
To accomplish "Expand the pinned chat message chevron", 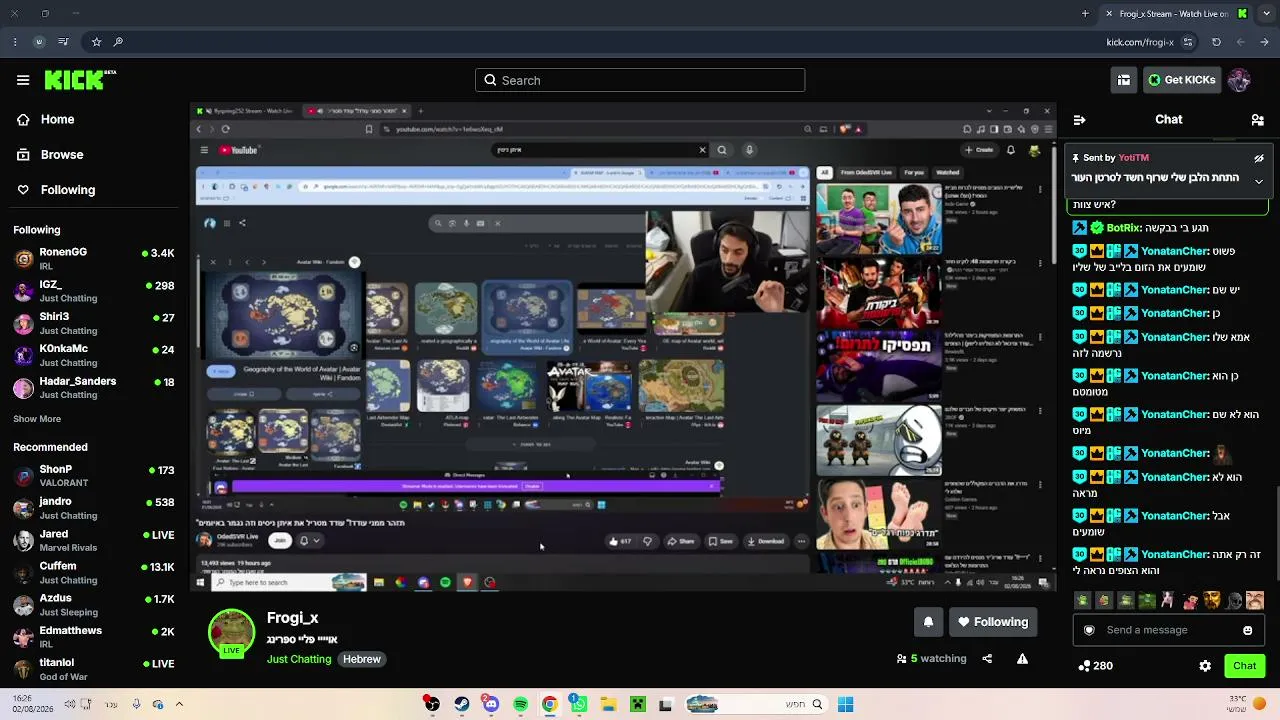I will 1259,181.
